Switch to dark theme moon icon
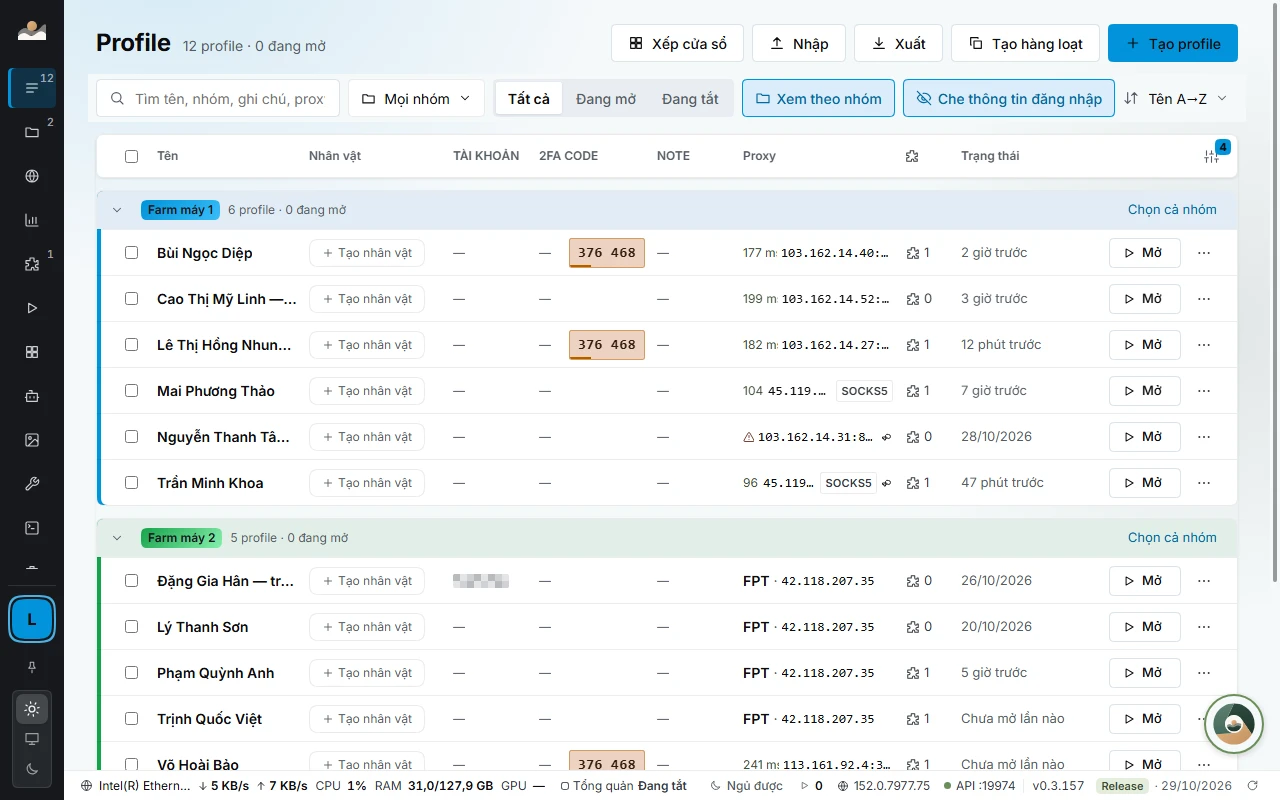 [x=32, y=768]
